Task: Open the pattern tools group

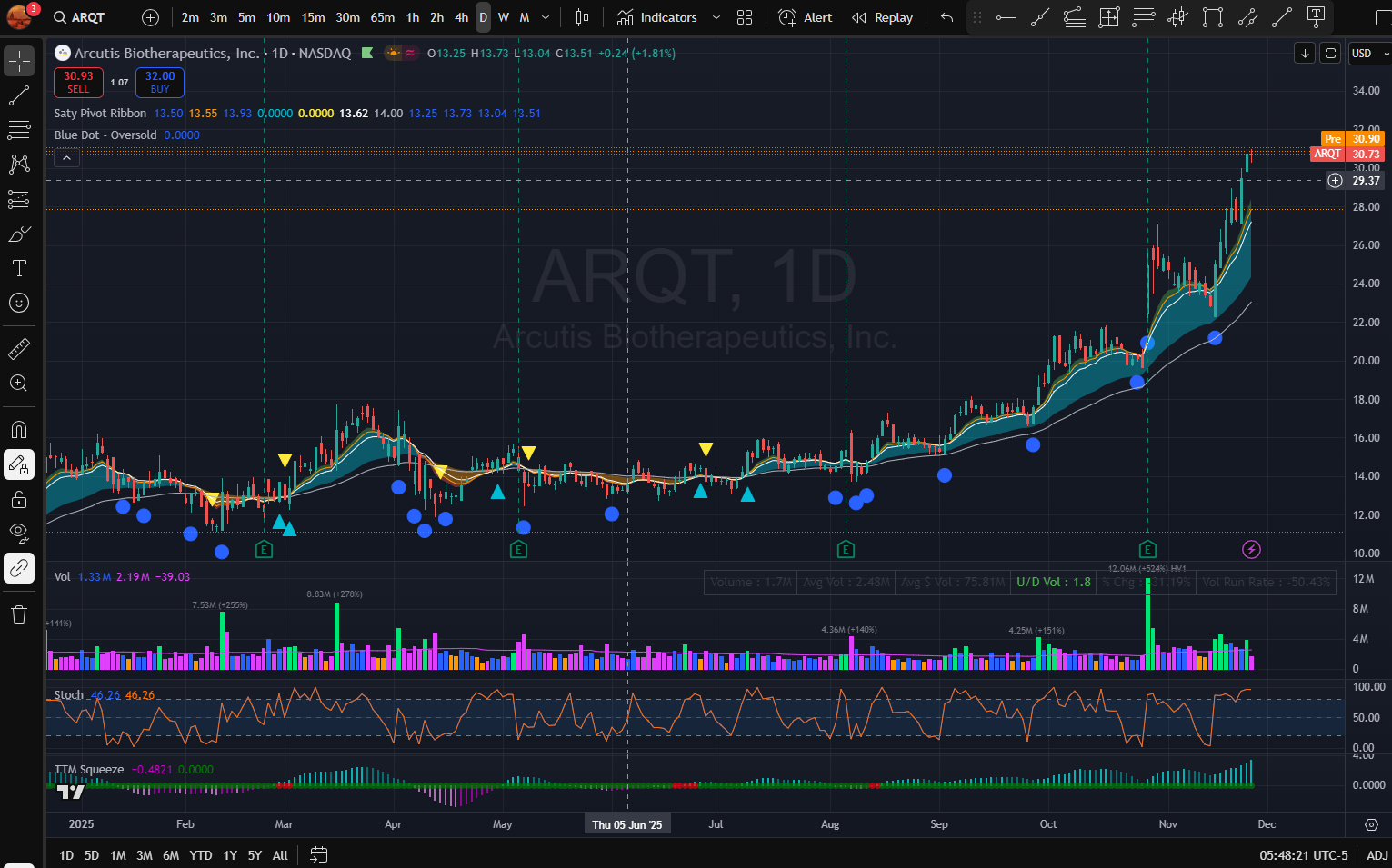Action: (x=19, y=165)
